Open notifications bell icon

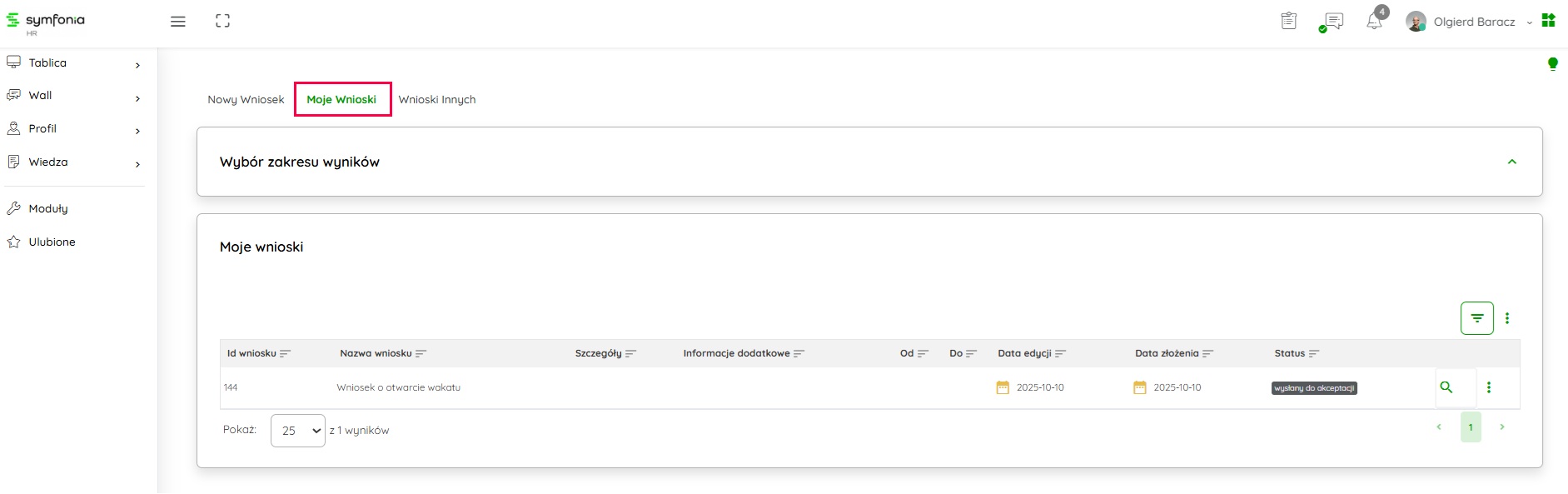(x=1374, y=22)
